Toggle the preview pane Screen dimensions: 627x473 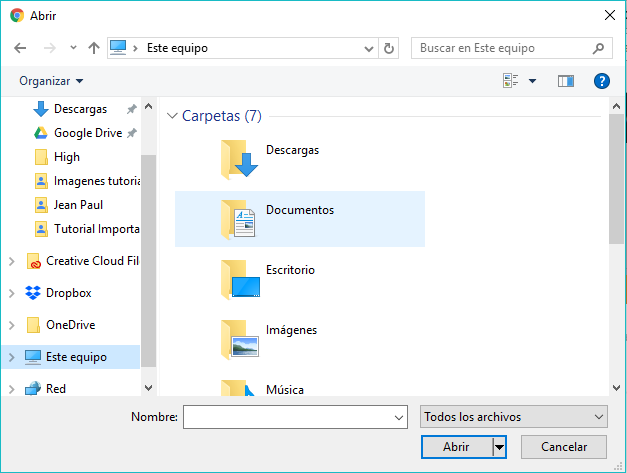pyautogui.click(x=566, y=81)
